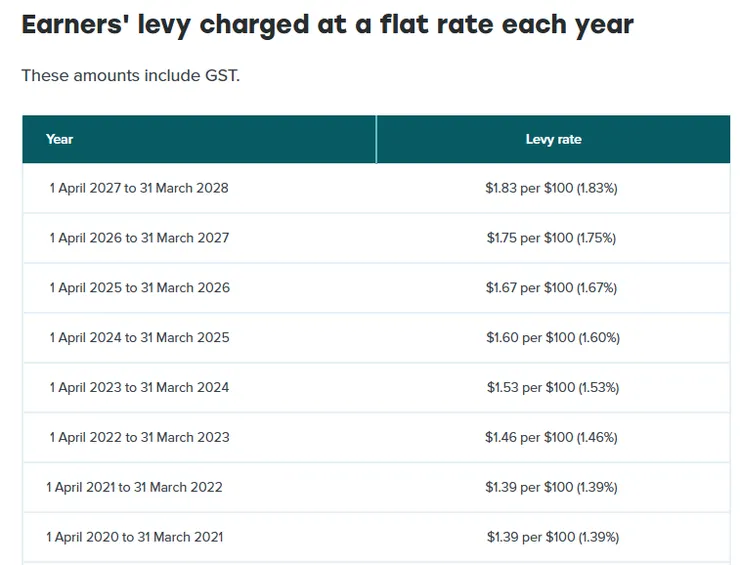Viewport: 740px width, 565px height.
Task: Click the 1 April 2020 to 31 March 2021 cell
Action: (x=134, y=537)
